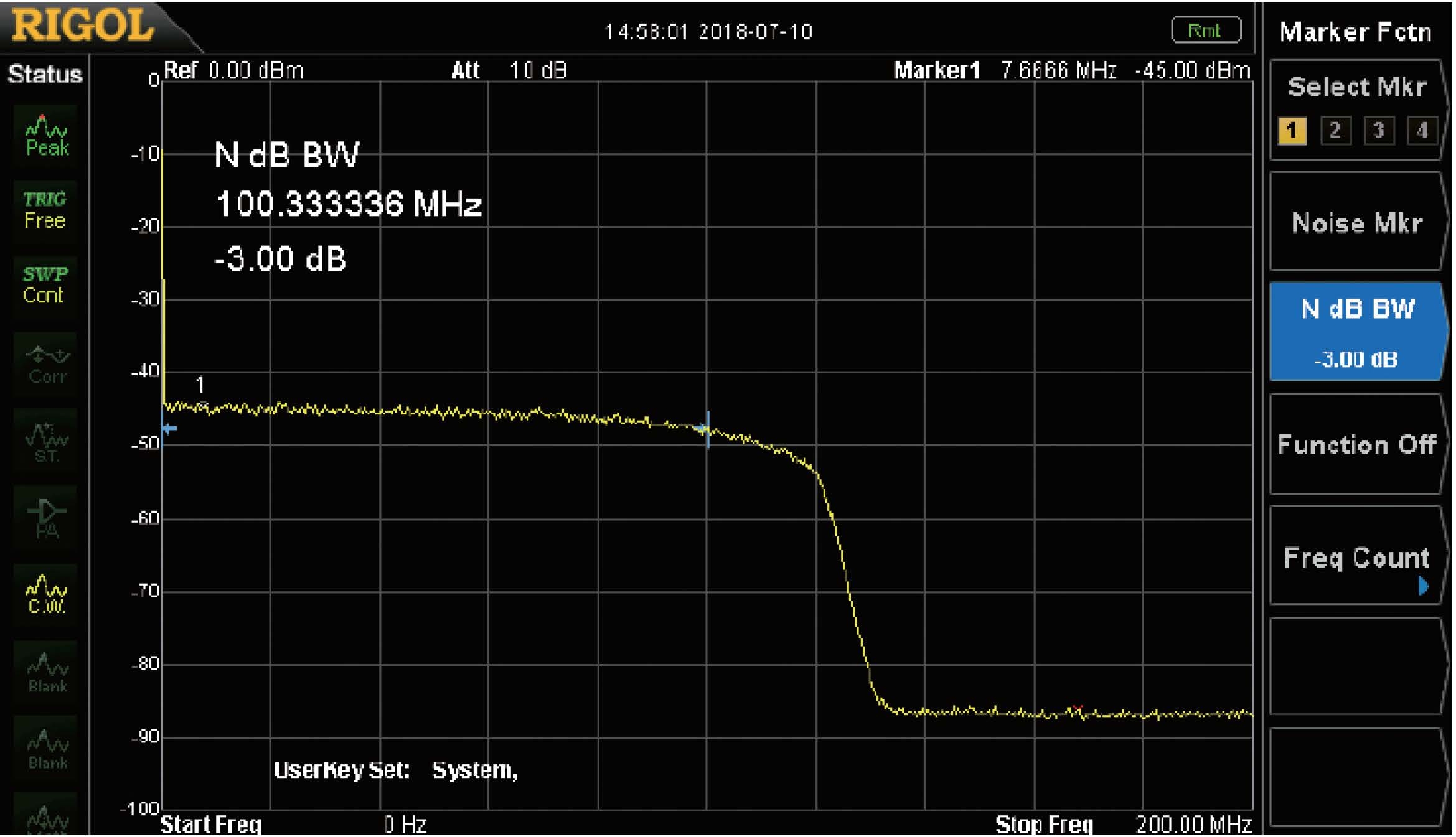Select marker 1 in Select Mkr

point(1292,131)
